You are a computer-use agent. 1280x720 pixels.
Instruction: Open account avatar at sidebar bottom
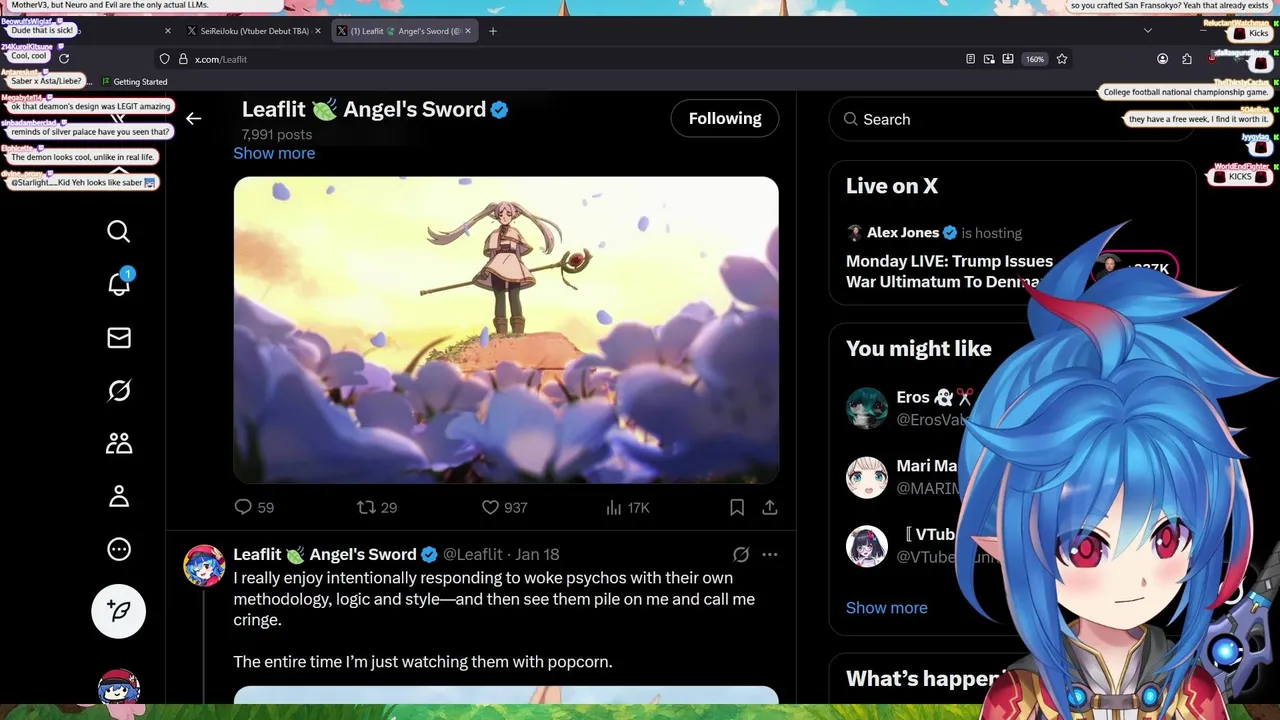pos(119,689)
